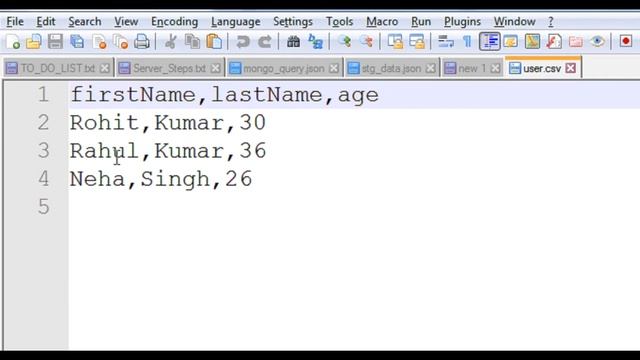Close the mongo_query.json tab

[x=334, y=68]
